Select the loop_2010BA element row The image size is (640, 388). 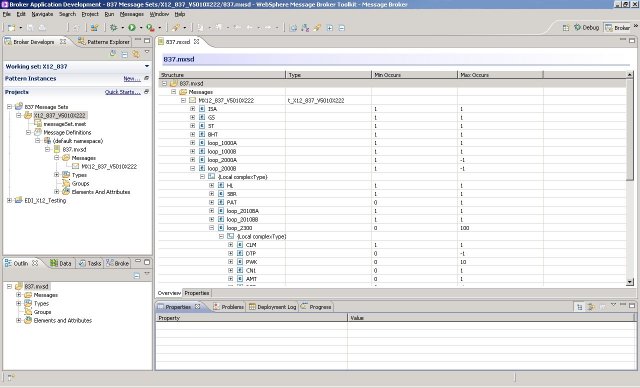pyautogui.click(x=242, y=211)
